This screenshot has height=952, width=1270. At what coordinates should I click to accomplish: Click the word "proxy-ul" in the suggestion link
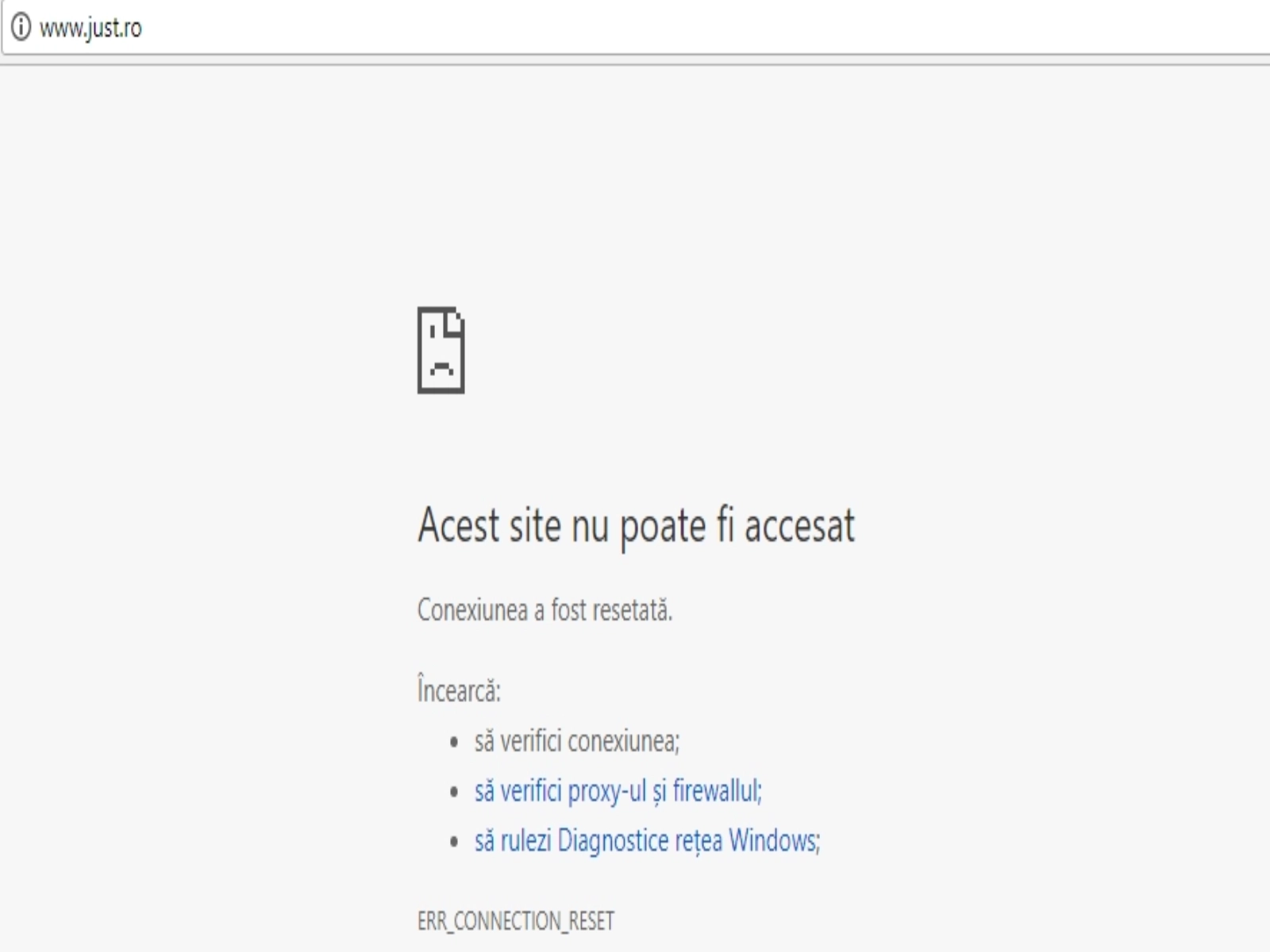tap(606, 791)
